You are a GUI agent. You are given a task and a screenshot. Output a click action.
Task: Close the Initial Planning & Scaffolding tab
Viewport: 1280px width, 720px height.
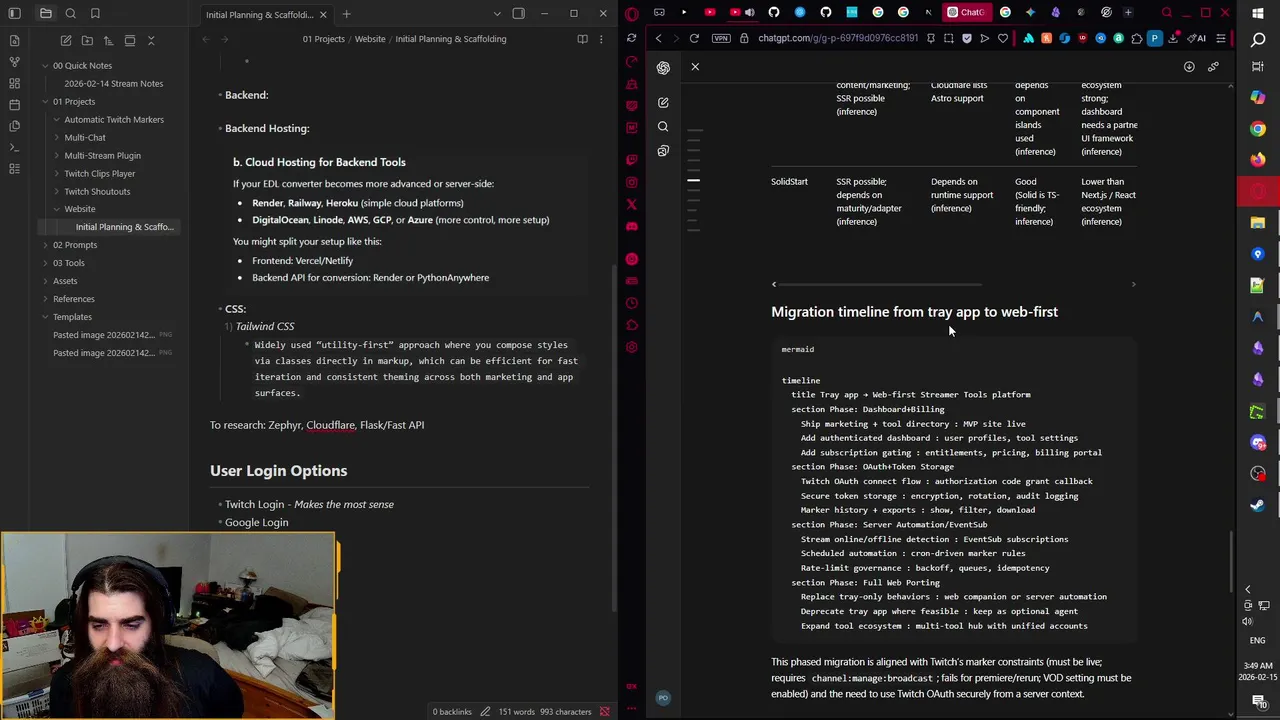click(x=323, y=14)
